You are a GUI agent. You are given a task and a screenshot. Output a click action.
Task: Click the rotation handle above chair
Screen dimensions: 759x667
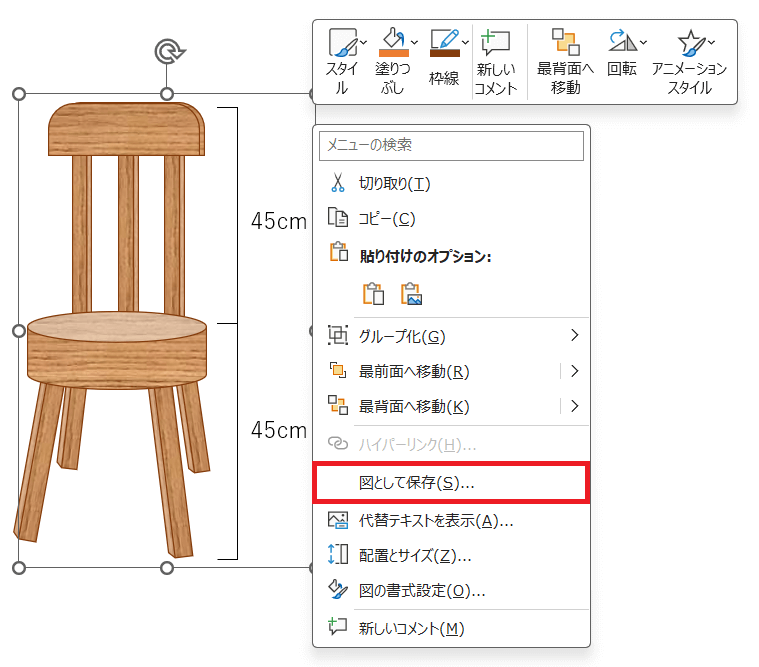[169, 52]
